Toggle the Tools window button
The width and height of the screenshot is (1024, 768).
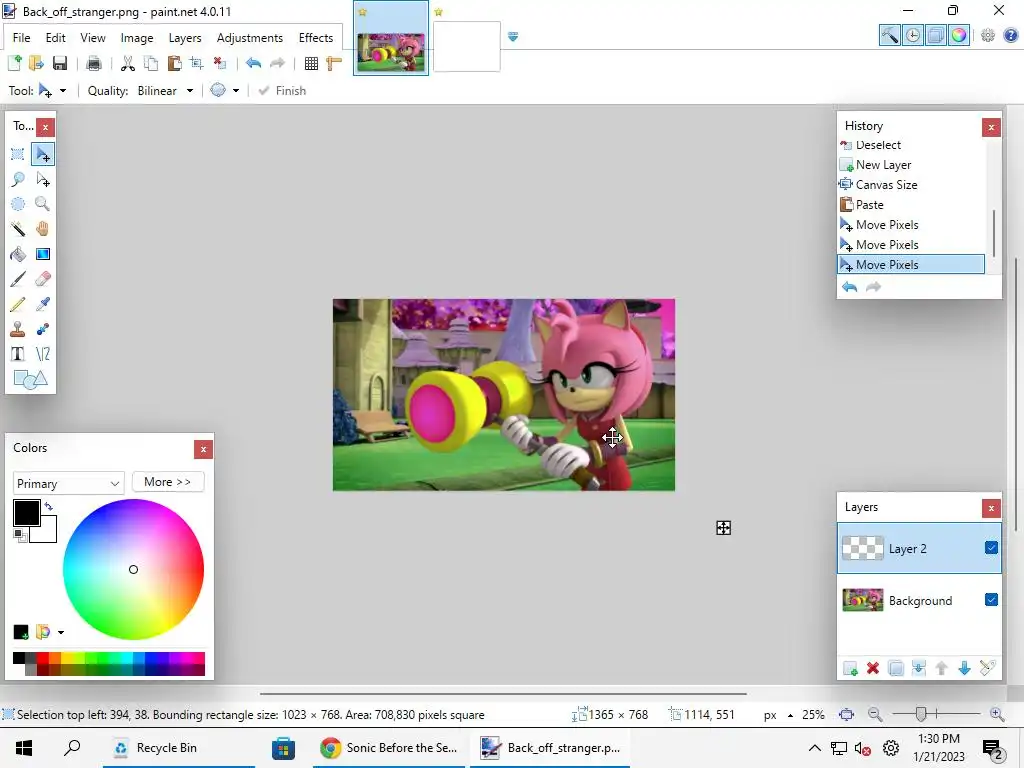[x=889, y=35]
